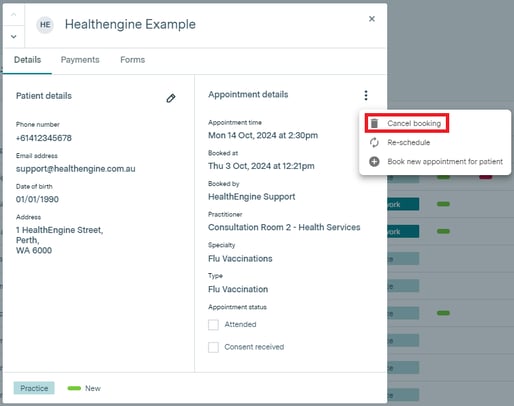Click date of birth 01/01/1990
This screenshot has height=406, width=514.
point(37,199)
